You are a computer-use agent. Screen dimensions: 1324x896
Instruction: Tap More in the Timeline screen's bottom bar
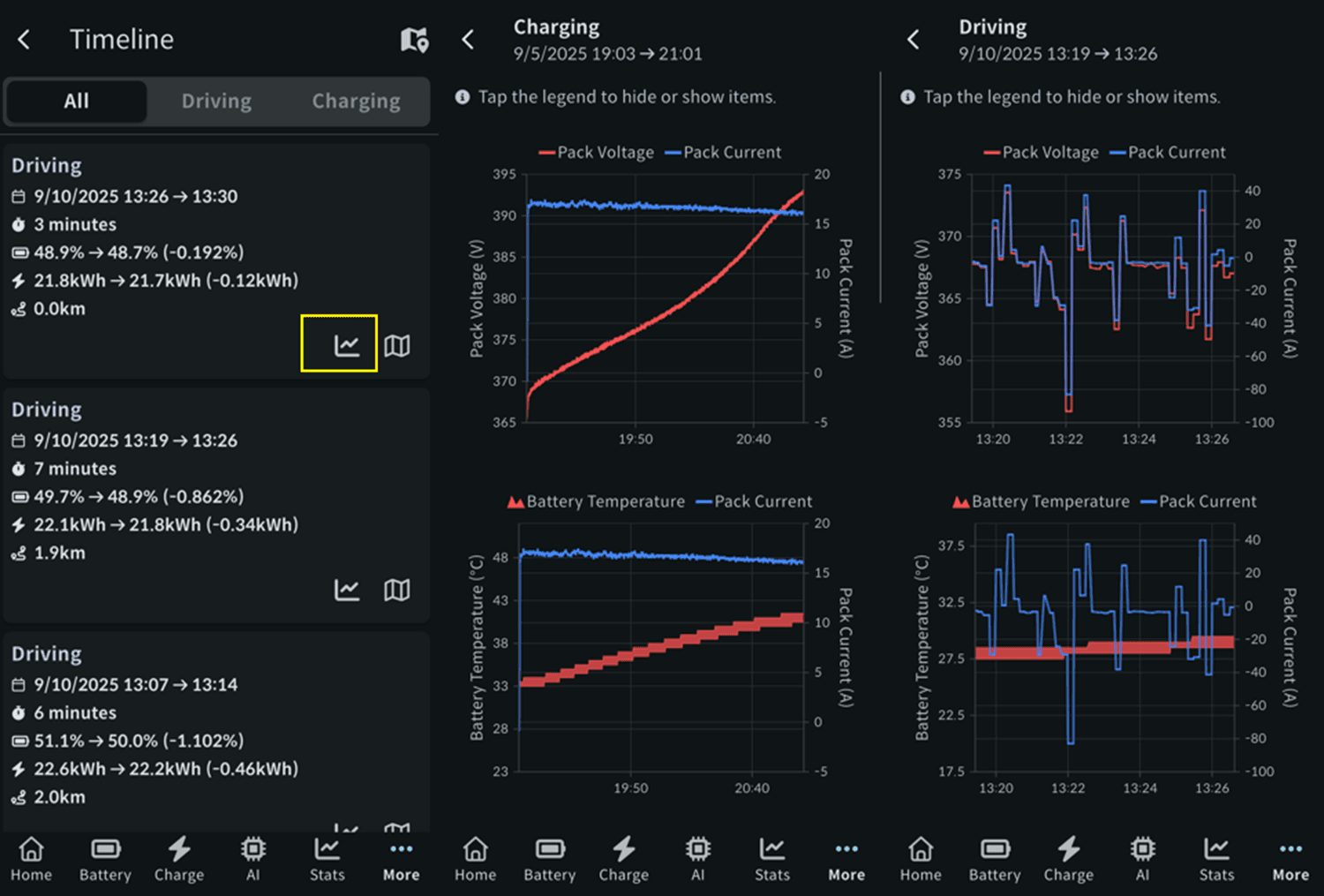[402, 860]
